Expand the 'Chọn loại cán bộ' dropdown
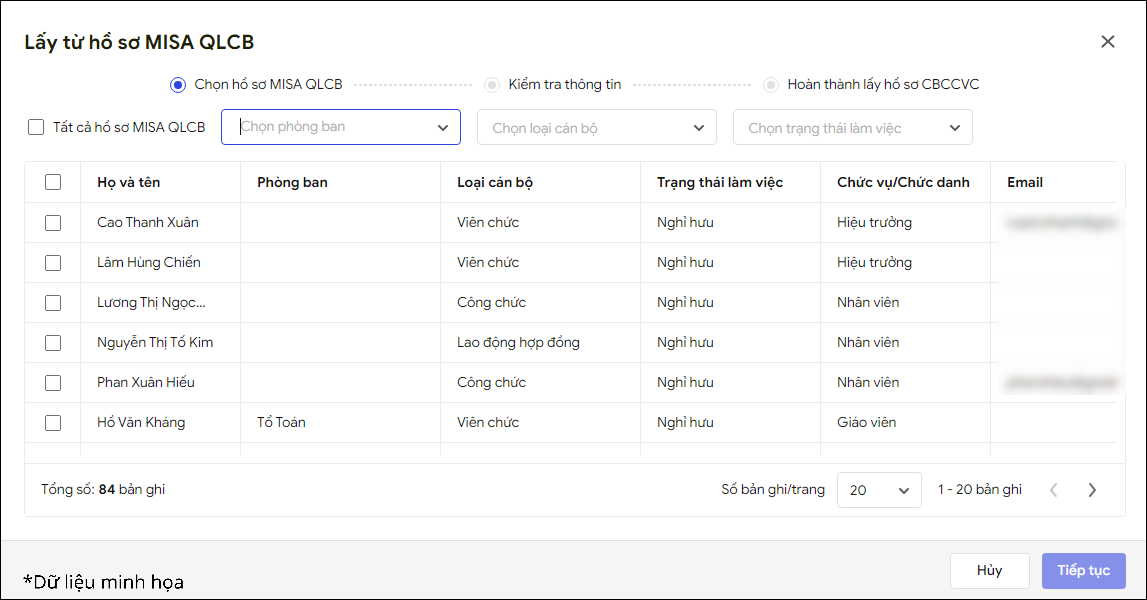 click(x=597, y=128)
